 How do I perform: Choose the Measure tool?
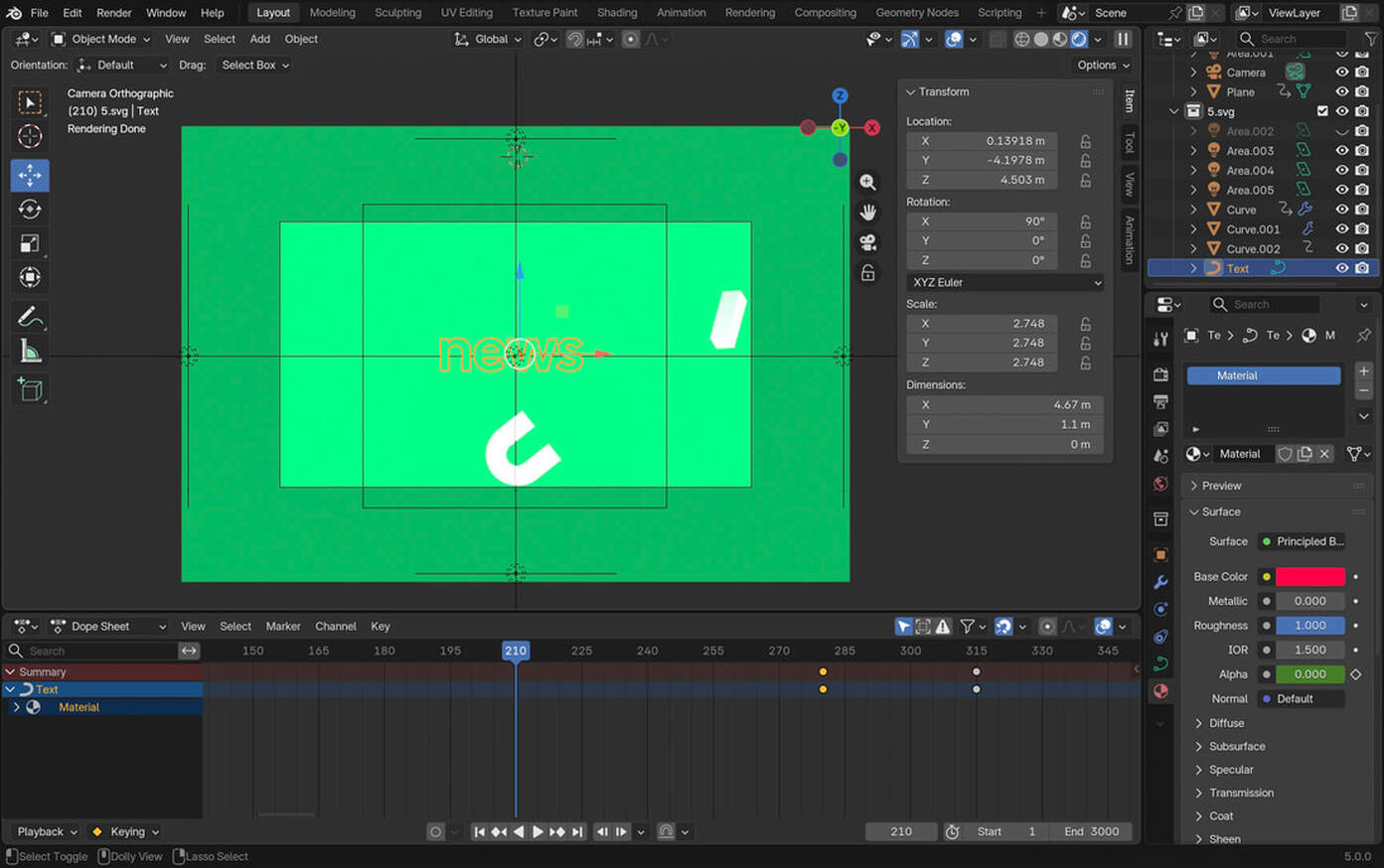[30, 352]
